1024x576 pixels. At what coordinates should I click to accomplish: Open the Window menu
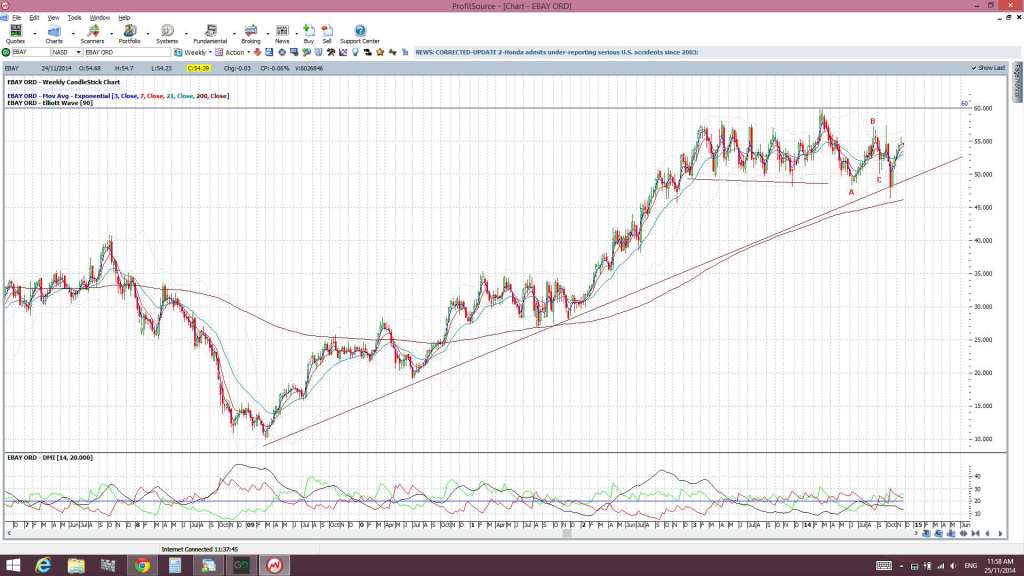pyautogui.click(x=99, y=18)
